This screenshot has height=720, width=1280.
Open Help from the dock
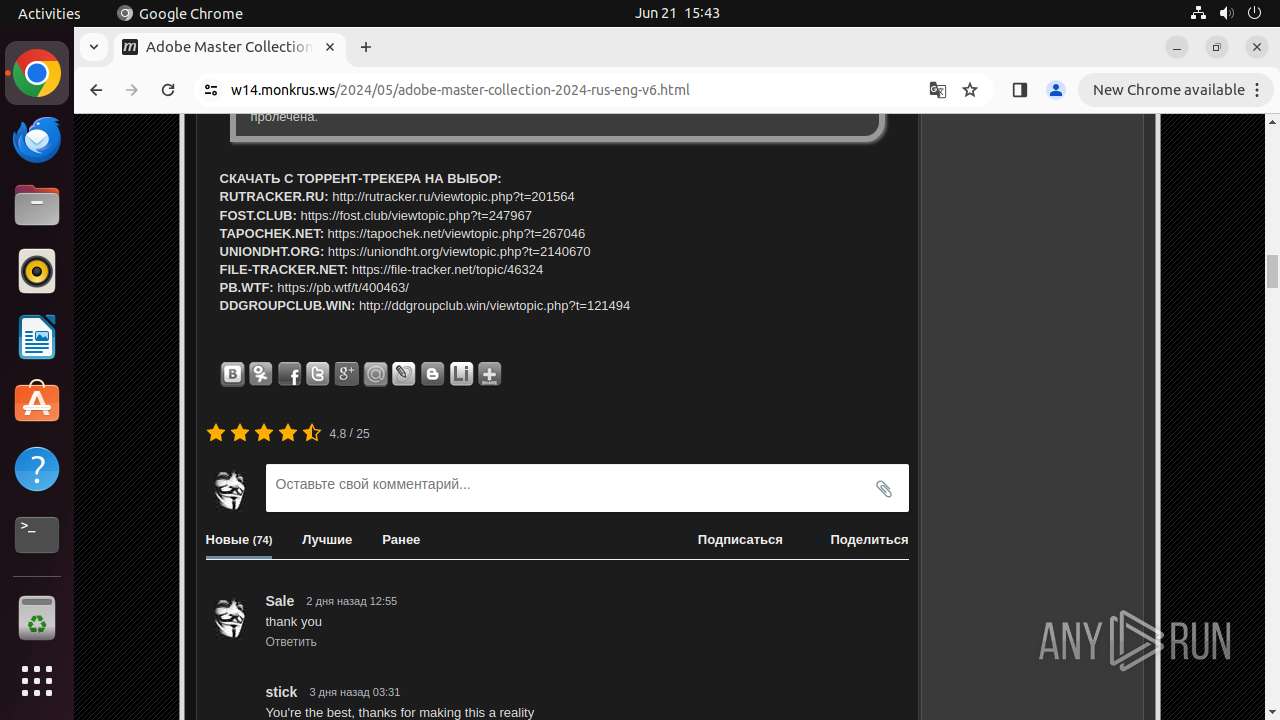[x=37, y=469]
